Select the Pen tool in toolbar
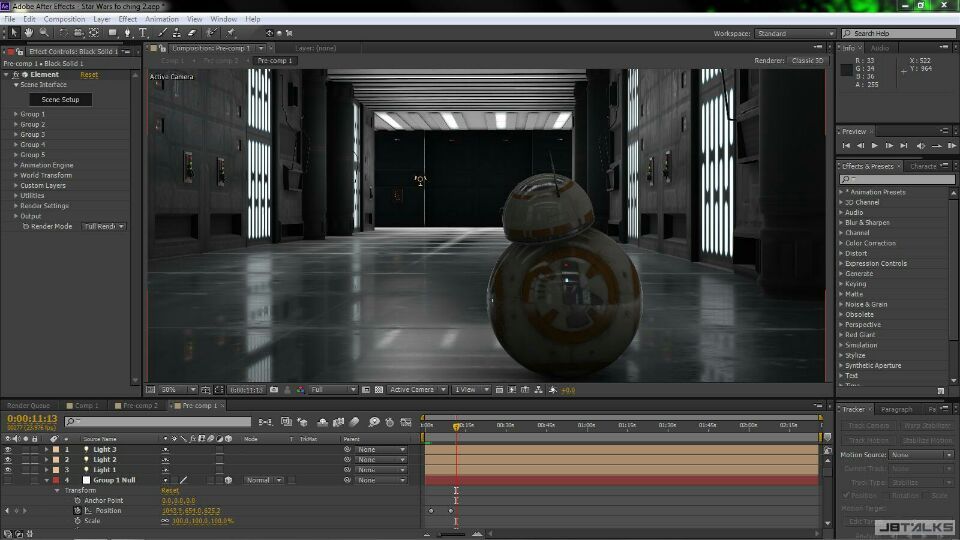This screenshot has width=960, height=540. (x=127, y=32)
